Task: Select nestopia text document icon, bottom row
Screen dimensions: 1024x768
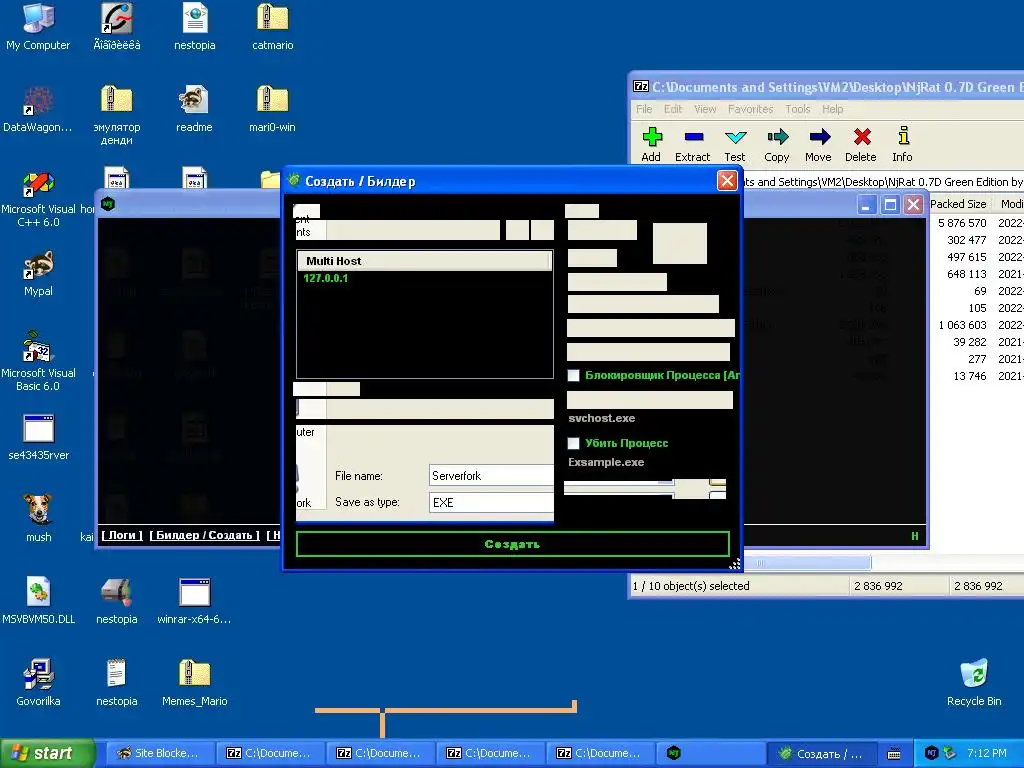Action: pyautogui.click(x=116, y=682)
